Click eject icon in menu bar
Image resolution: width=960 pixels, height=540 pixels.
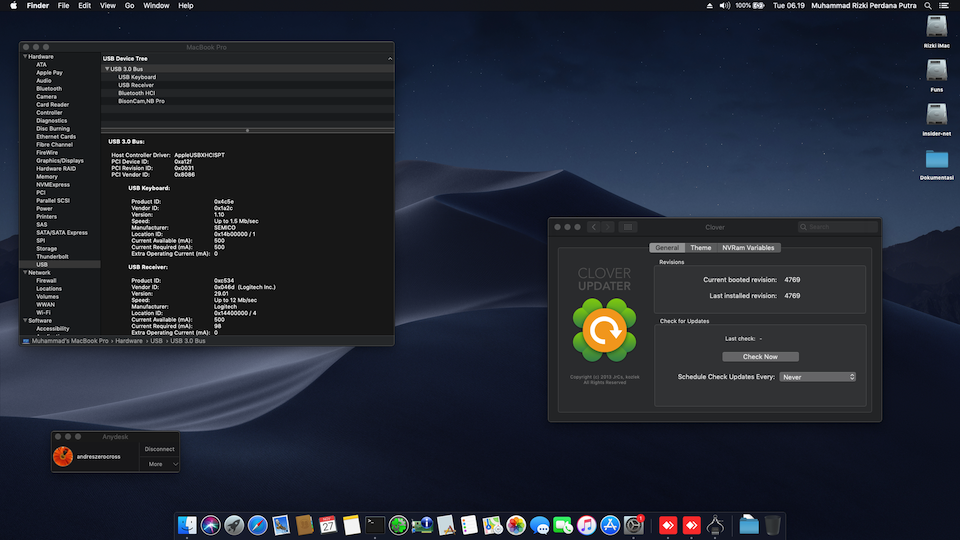click(x=709, y=6)
